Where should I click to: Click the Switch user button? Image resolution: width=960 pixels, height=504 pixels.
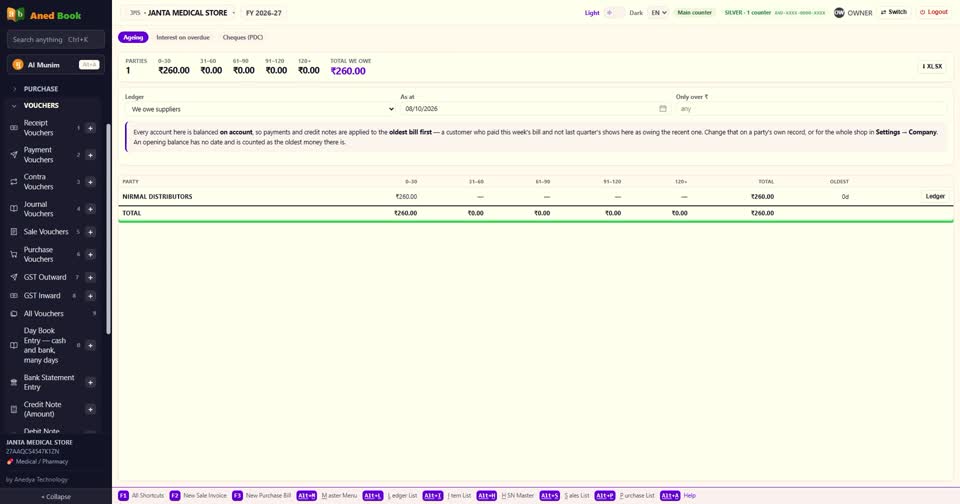point(894,12)
